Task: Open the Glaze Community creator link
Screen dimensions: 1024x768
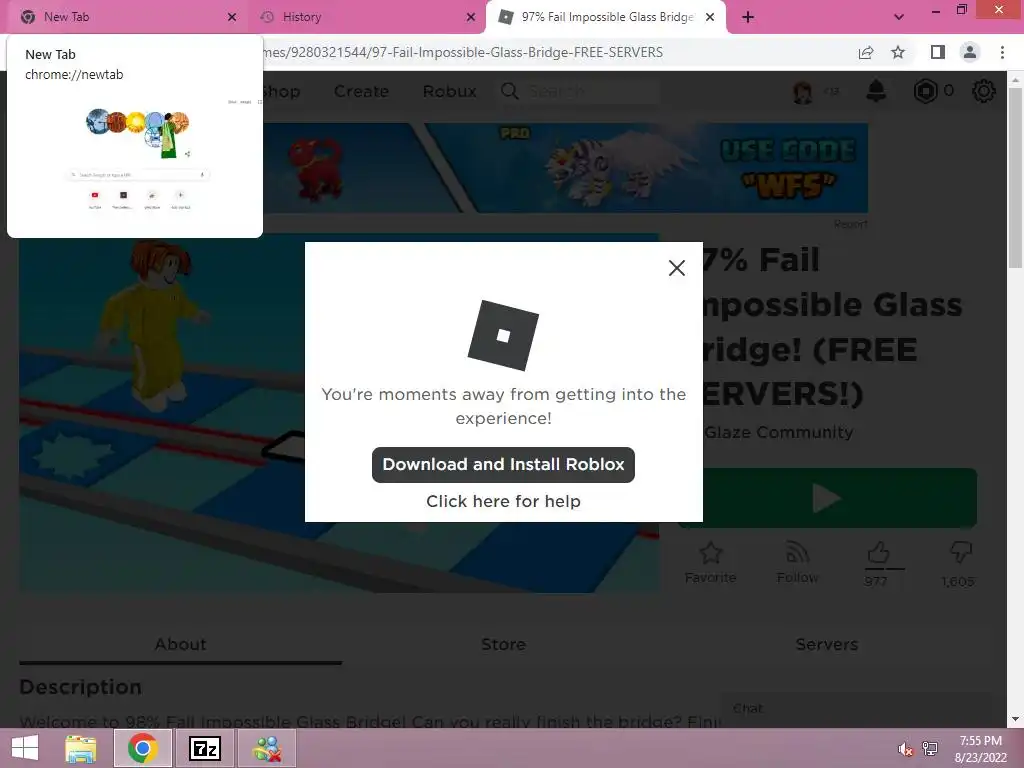Action: [x=778, y=432]
